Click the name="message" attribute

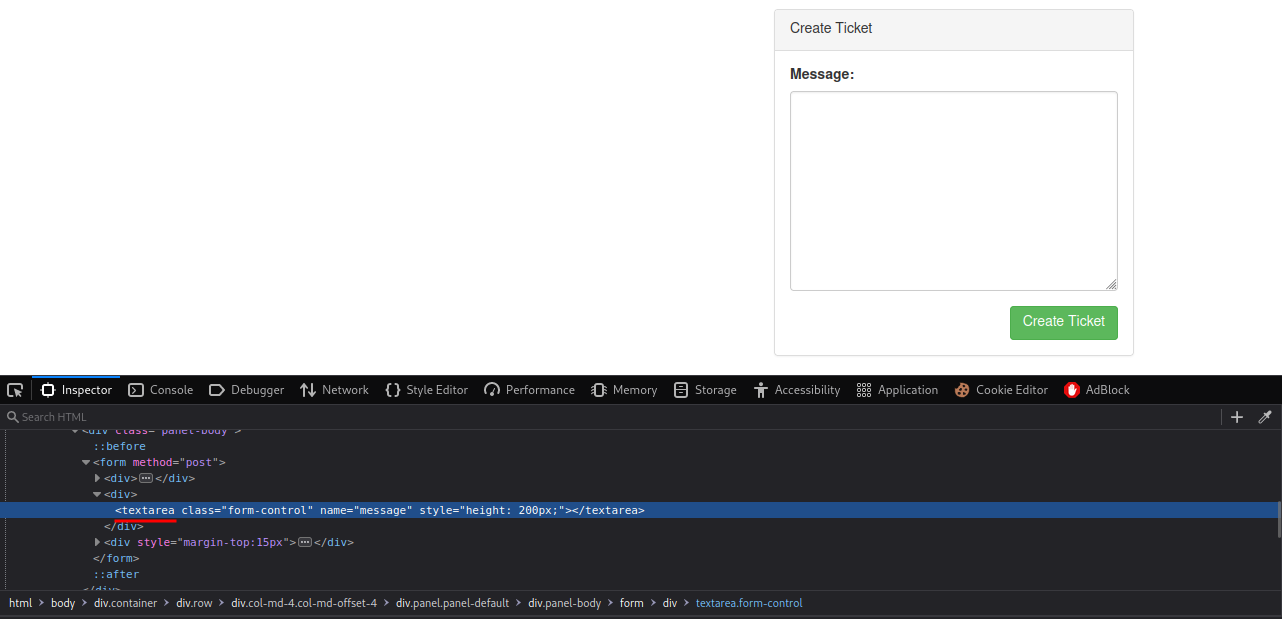click(x=366, y=510)
